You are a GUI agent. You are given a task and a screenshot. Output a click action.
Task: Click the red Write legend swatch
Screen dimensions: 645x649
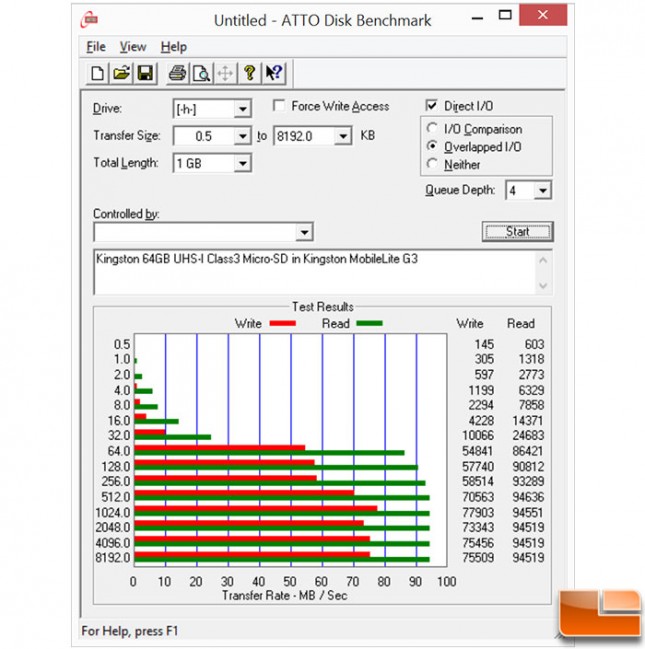pyautogui.click(x=283, y=323)
